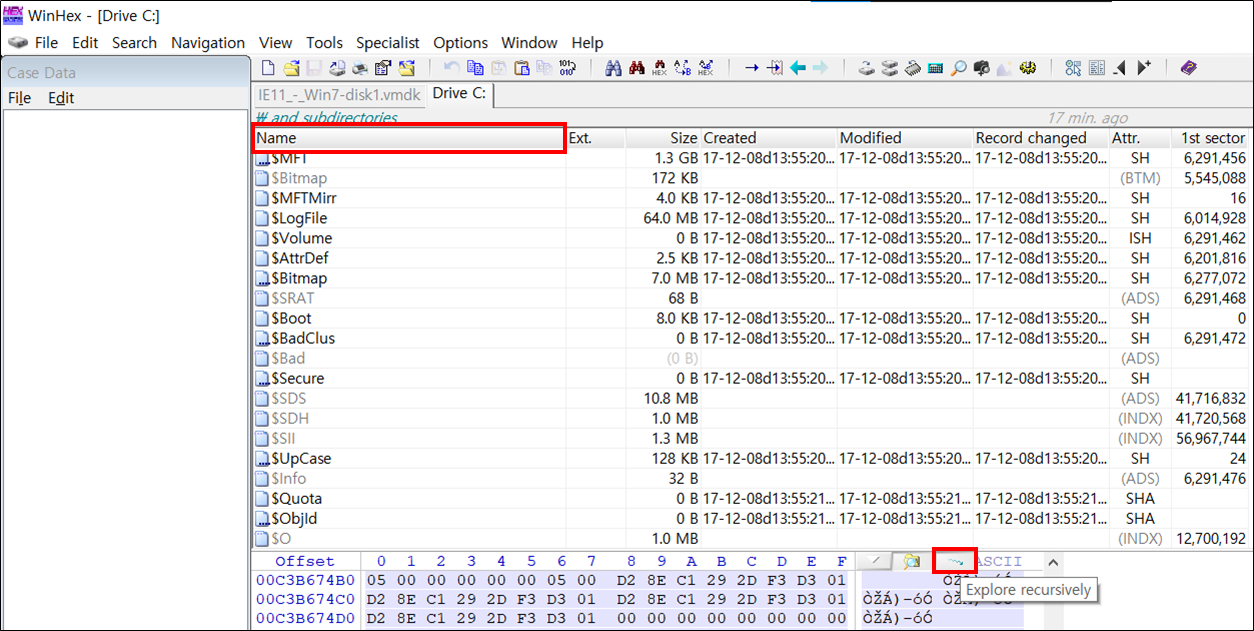Open the Options menu
This screenshot has height=631, width=1254.
(x=461, y=42)
